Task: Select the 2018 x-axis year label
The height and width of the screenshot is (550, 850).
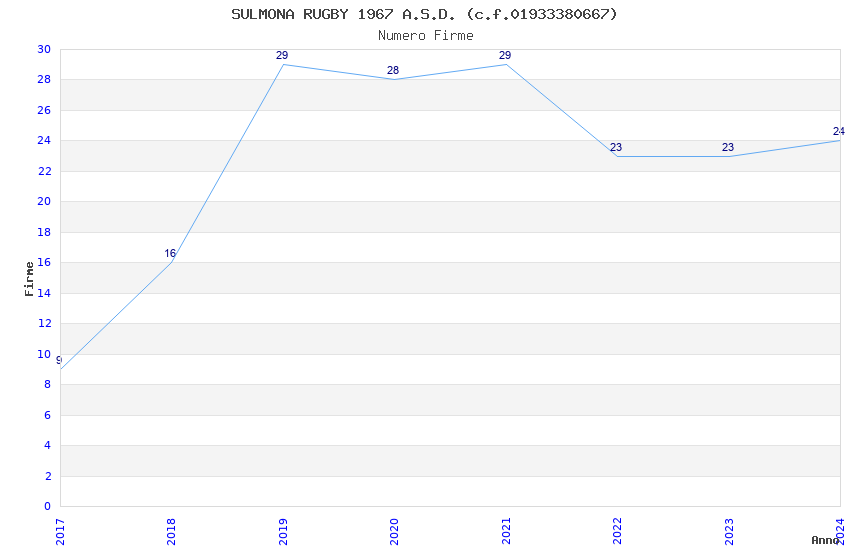Action: click(171, 532)
